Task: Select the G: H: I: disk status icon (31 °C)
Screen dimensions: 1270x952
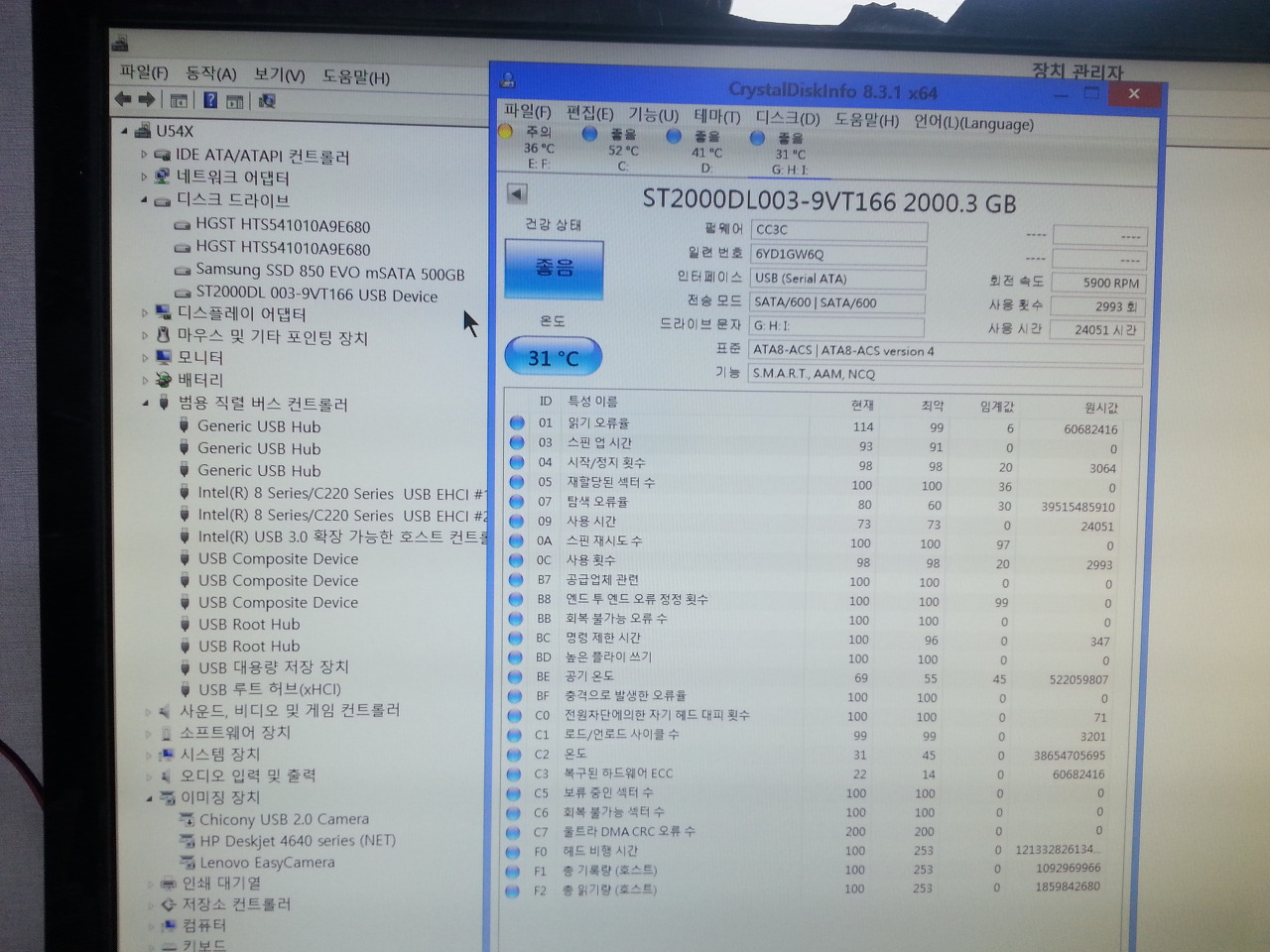Action: pyautogui.click(x=758, y=138)
